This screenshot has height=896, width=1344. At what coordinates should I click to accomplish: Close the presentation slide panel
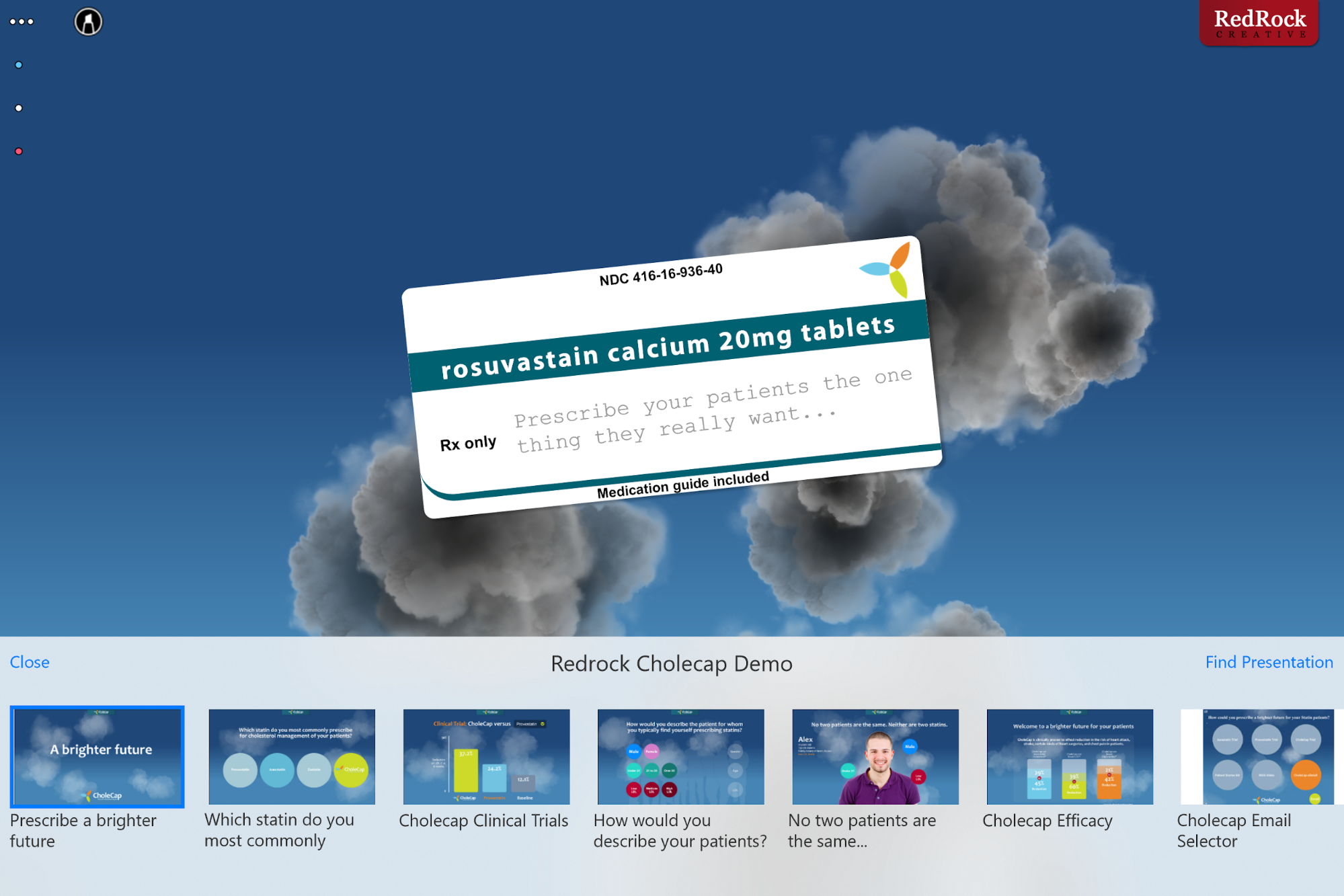30,662
